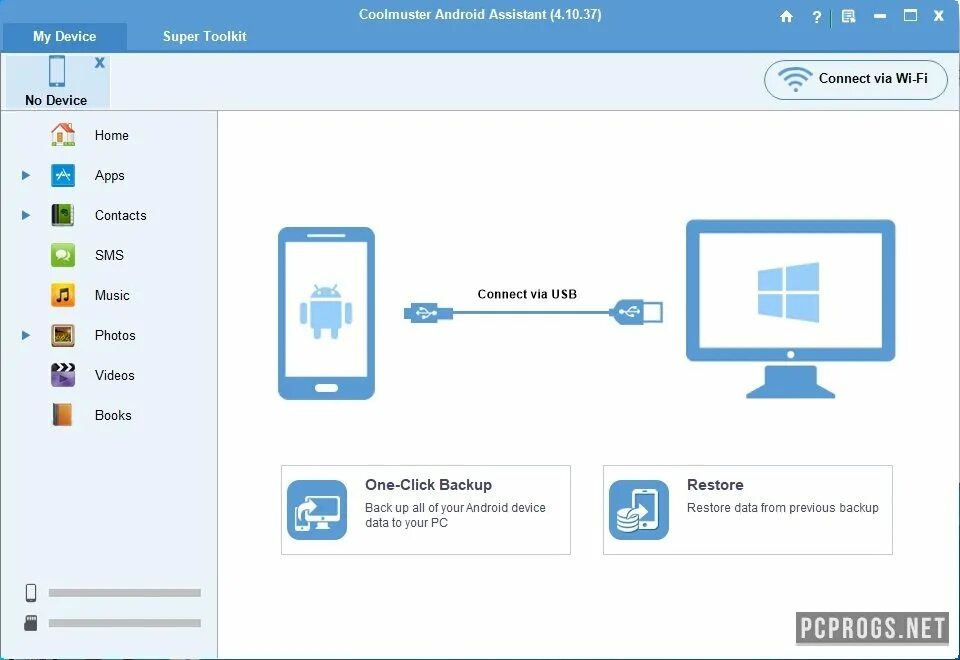
Task: Select Photos in the sidebar
Action: point(109,335)
